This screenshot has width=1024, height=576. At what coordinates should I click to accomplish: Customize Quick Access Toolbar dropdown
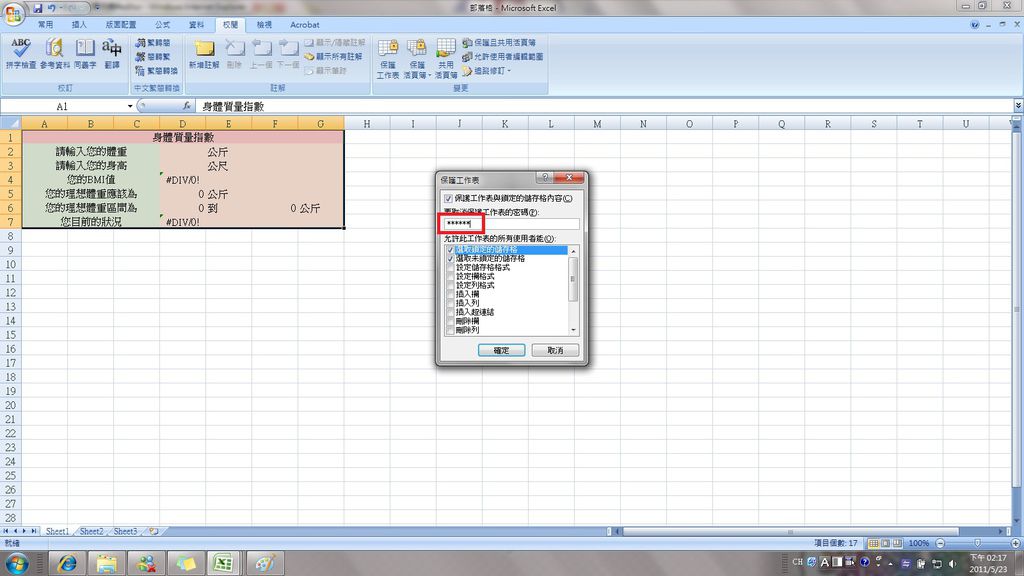coord(97,8)
